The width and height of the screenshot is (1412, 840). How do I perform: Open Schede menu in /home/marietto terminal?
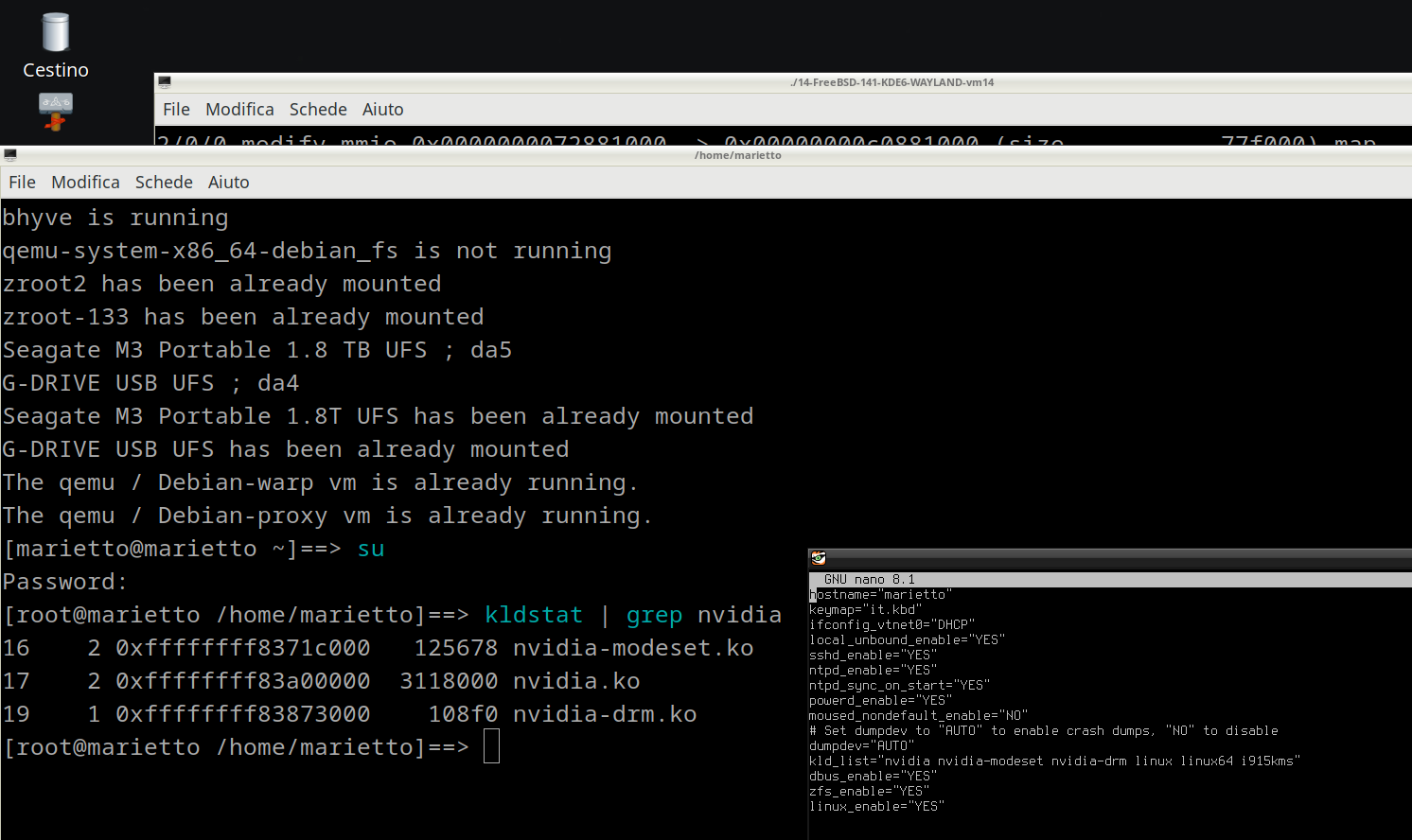[x=164, y=182]
